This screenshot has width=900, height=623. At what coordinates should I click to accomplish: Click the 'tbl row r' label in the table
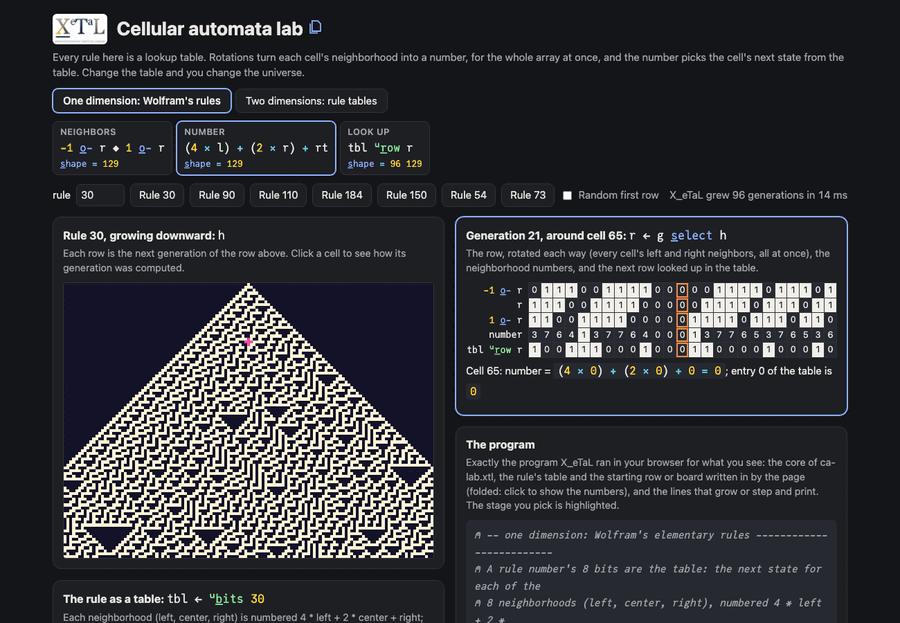tap(494, 349)
